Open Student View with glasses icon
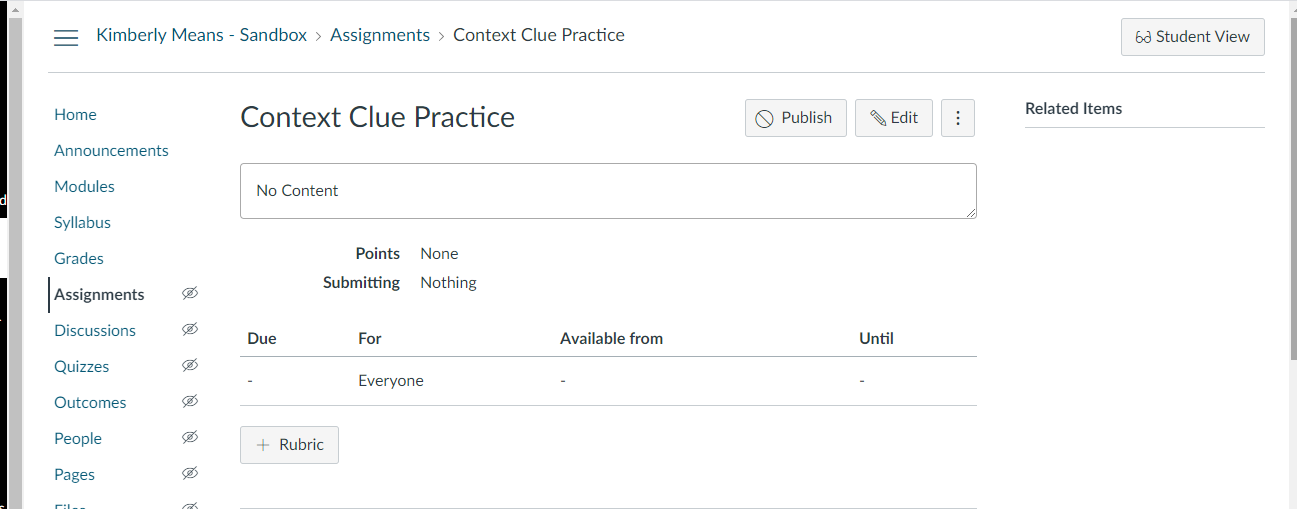1297x509 pixels. (x=1193, y=37)
